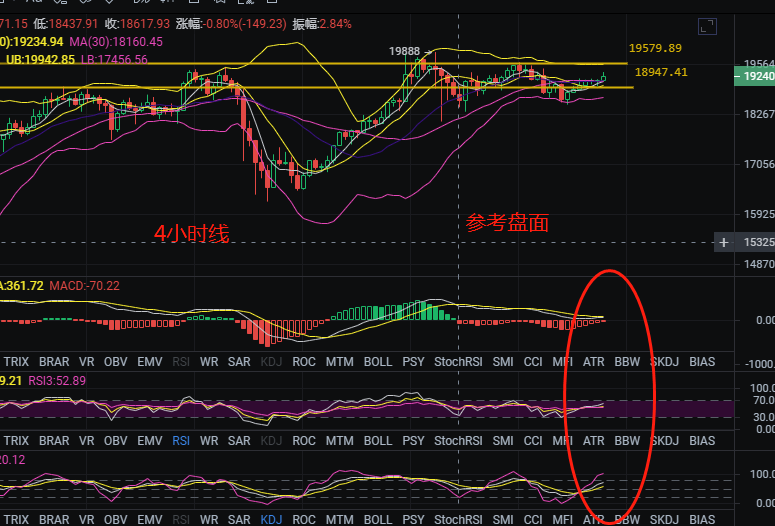Open MTM in the bottom indicator row
Viewport: 775px width, 526px height.
pyautogui.click(x=340, y=520)
